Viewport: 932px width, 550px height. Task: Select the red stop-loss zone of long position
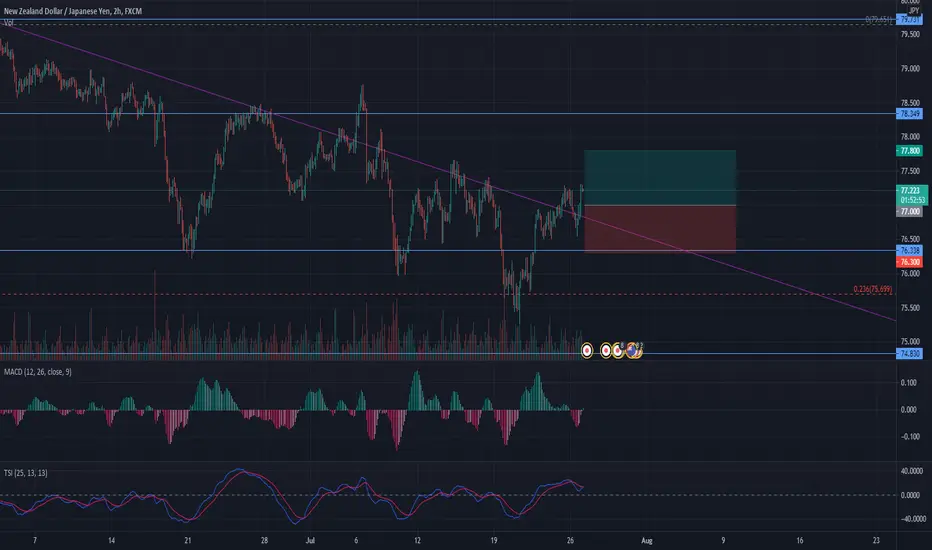click(660, 230)
